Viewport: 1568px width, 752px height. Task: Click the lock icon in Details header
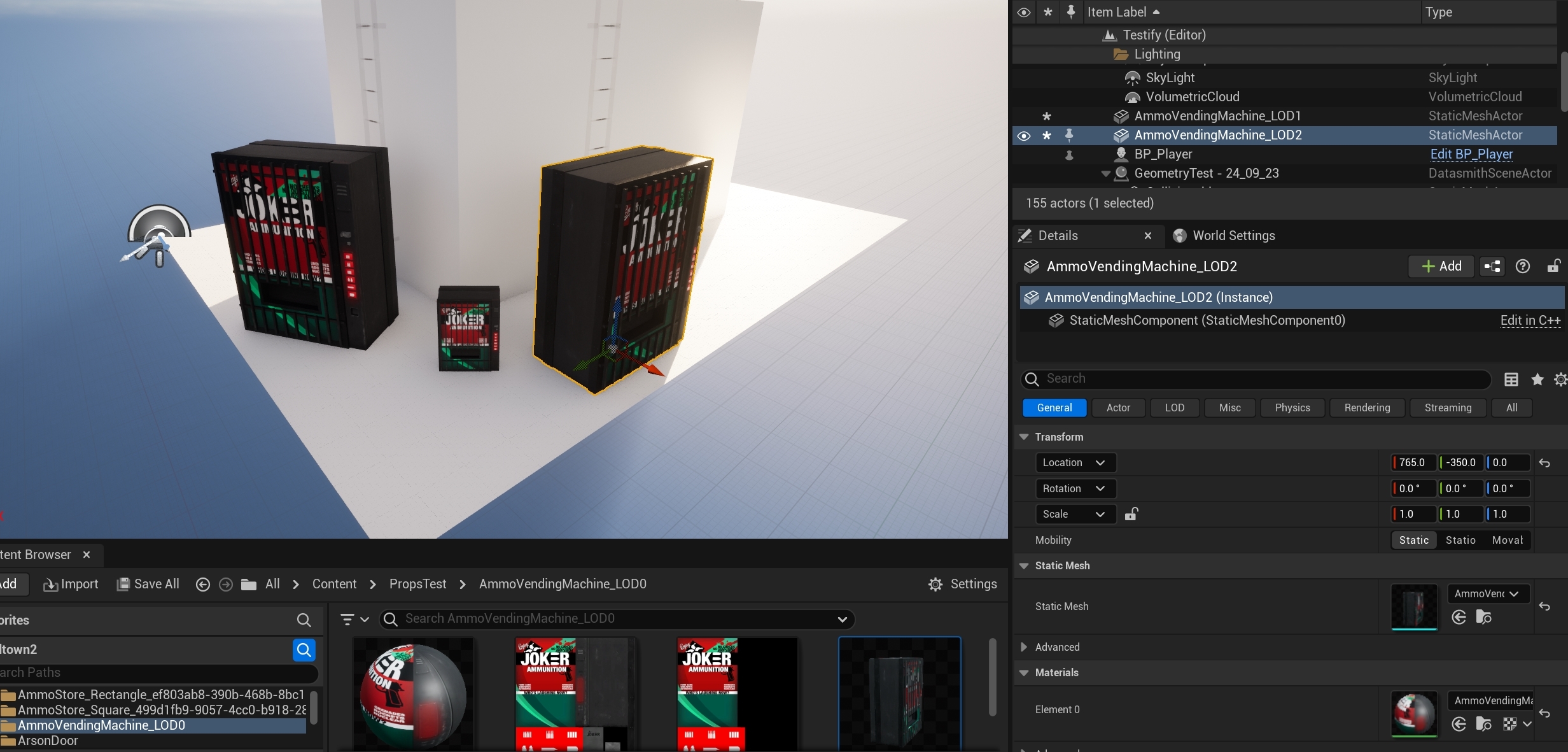point(1553,266)
